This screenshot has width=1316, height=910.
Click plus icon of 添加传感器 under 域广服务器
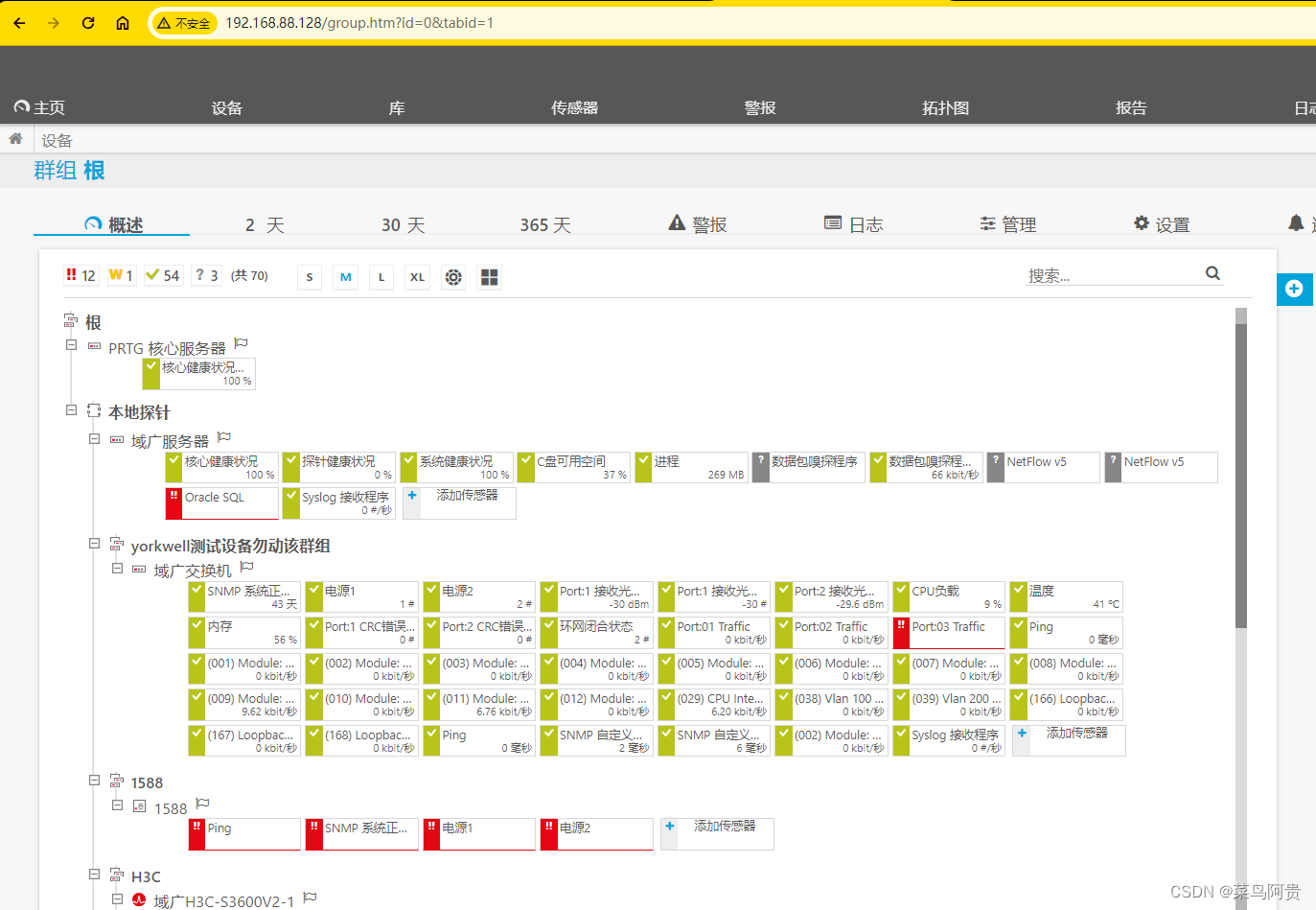[x=412, y=496]
